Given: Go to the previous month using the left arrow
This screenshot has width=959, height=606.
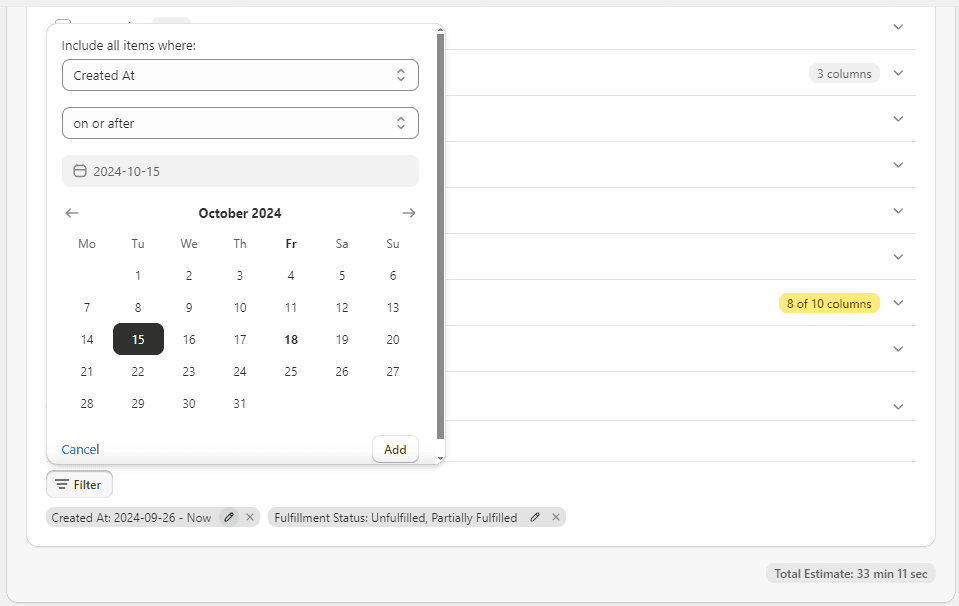Looking at the screenshot, I should (x=71, y=213).
